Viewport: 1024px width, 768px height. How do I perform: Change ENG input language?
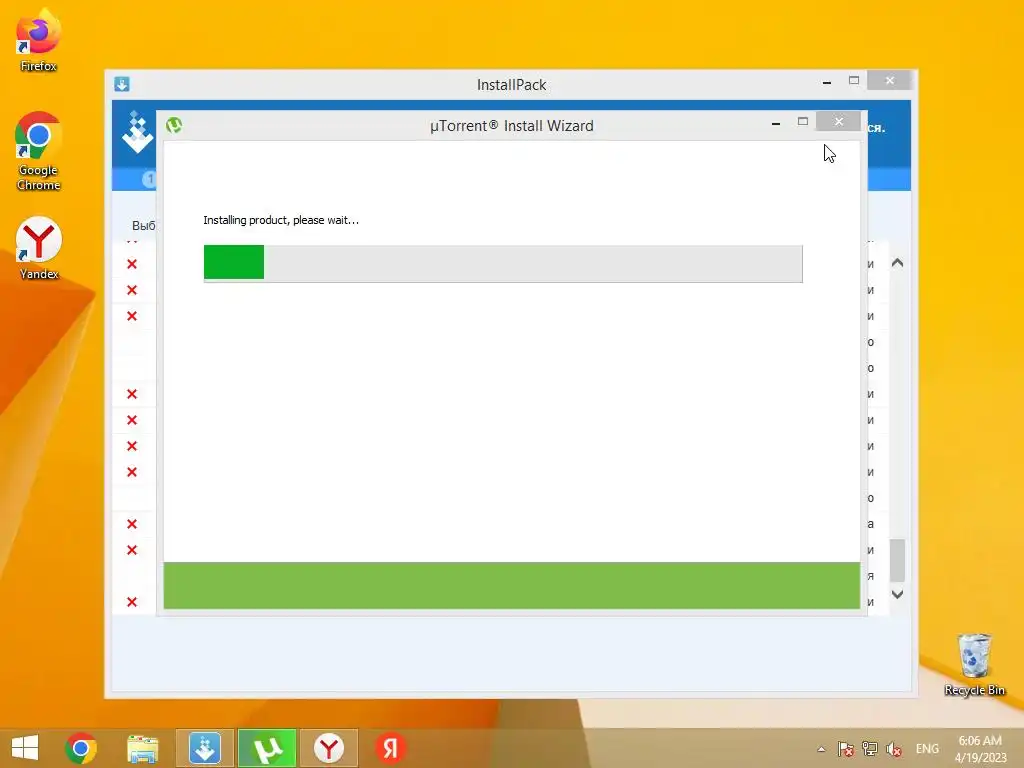(x=927, y=749)
